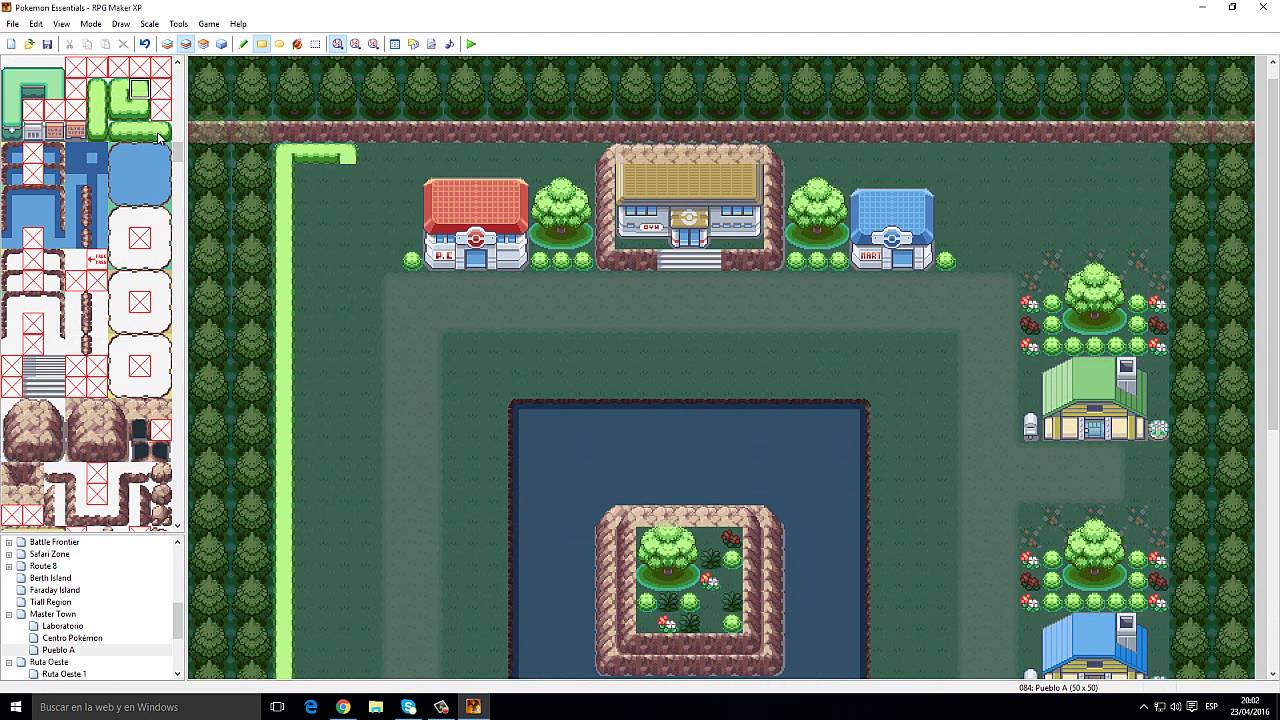The height and width of the screenshot is (720, 1280).
Task: Pick the blue water tile in tileset
Action: tap(139, 173)
